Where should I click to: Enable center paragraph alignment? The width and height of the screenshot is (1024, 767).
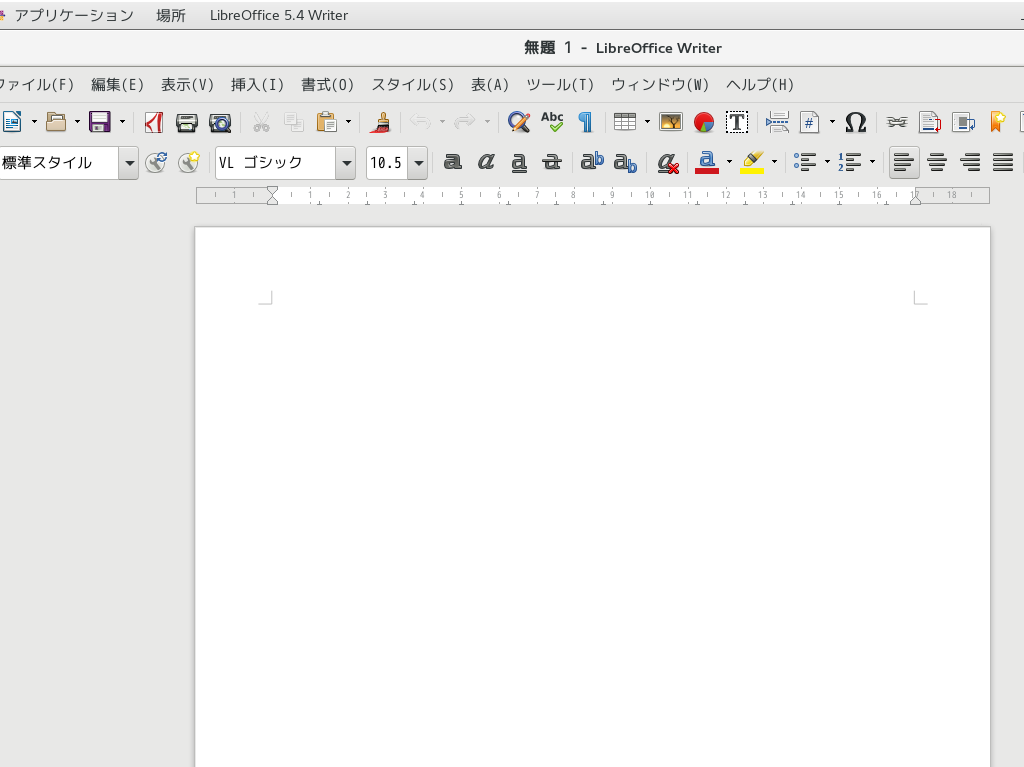click(x=937, y=162)
